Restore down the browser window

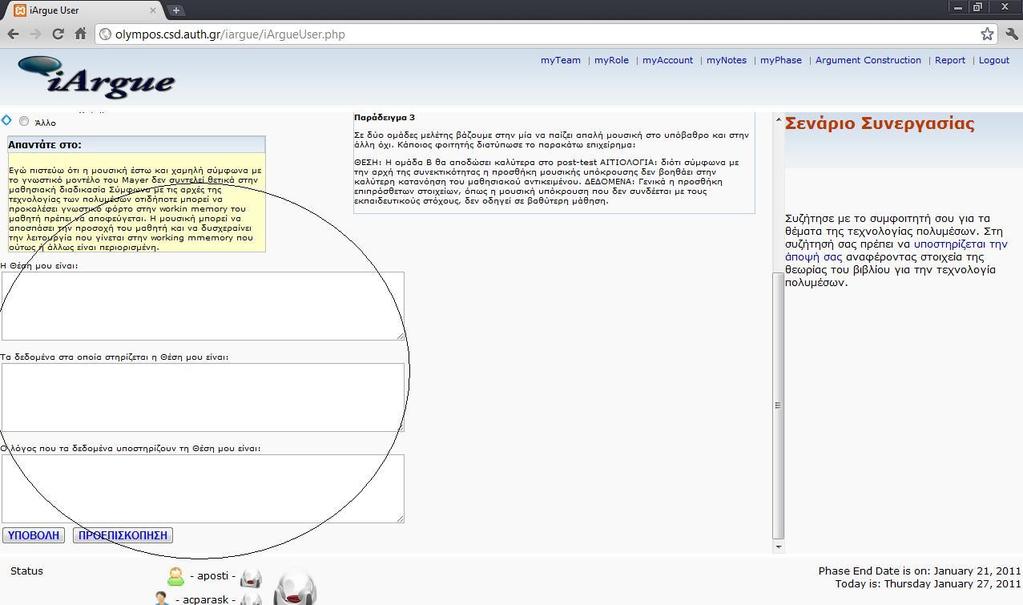point(977,8)
